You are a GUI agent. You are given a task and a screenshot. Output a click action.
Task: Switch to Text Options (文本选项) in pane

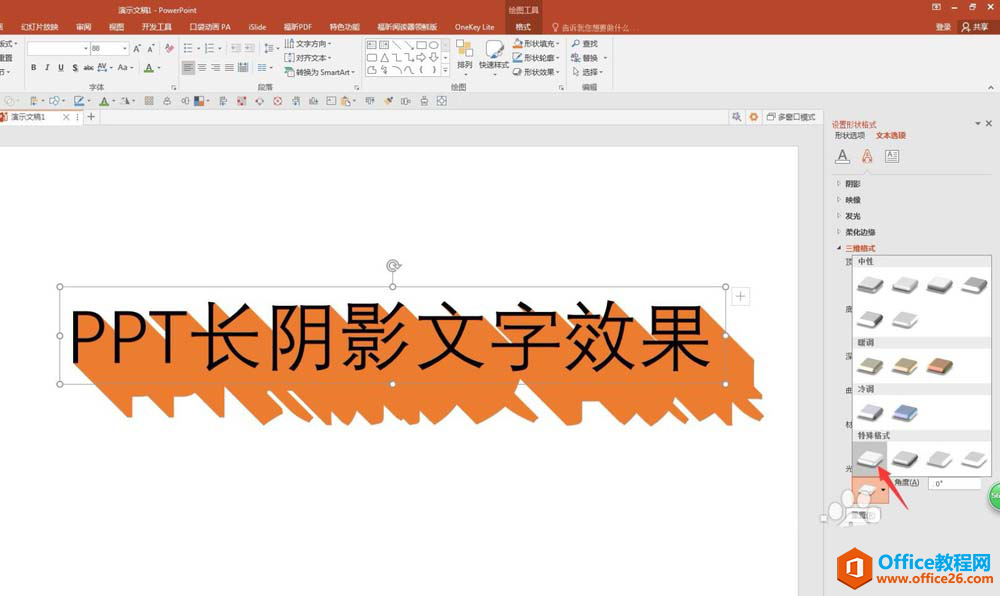[x=890, y=136]
